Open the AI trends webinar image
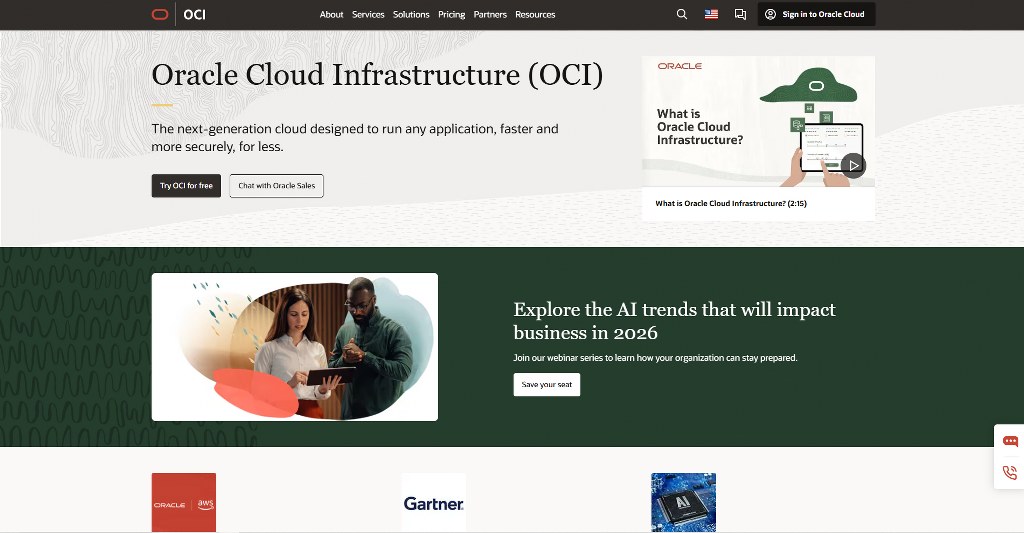This screenshot has width=1024, height=533. tap(295, 347)
